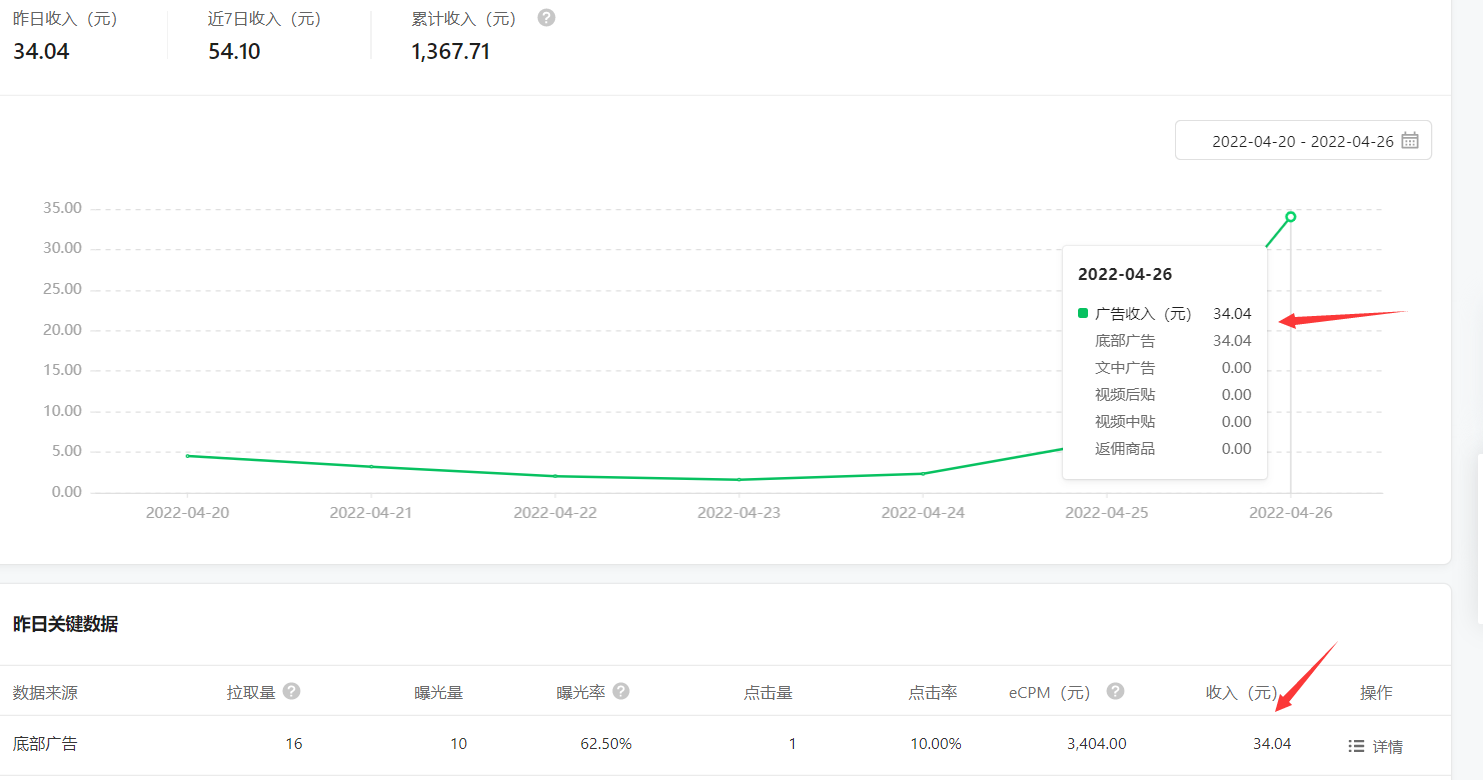Click the 2022-04-26 x-axis label
The image size is (1483, 780).
click(1291, 512)
